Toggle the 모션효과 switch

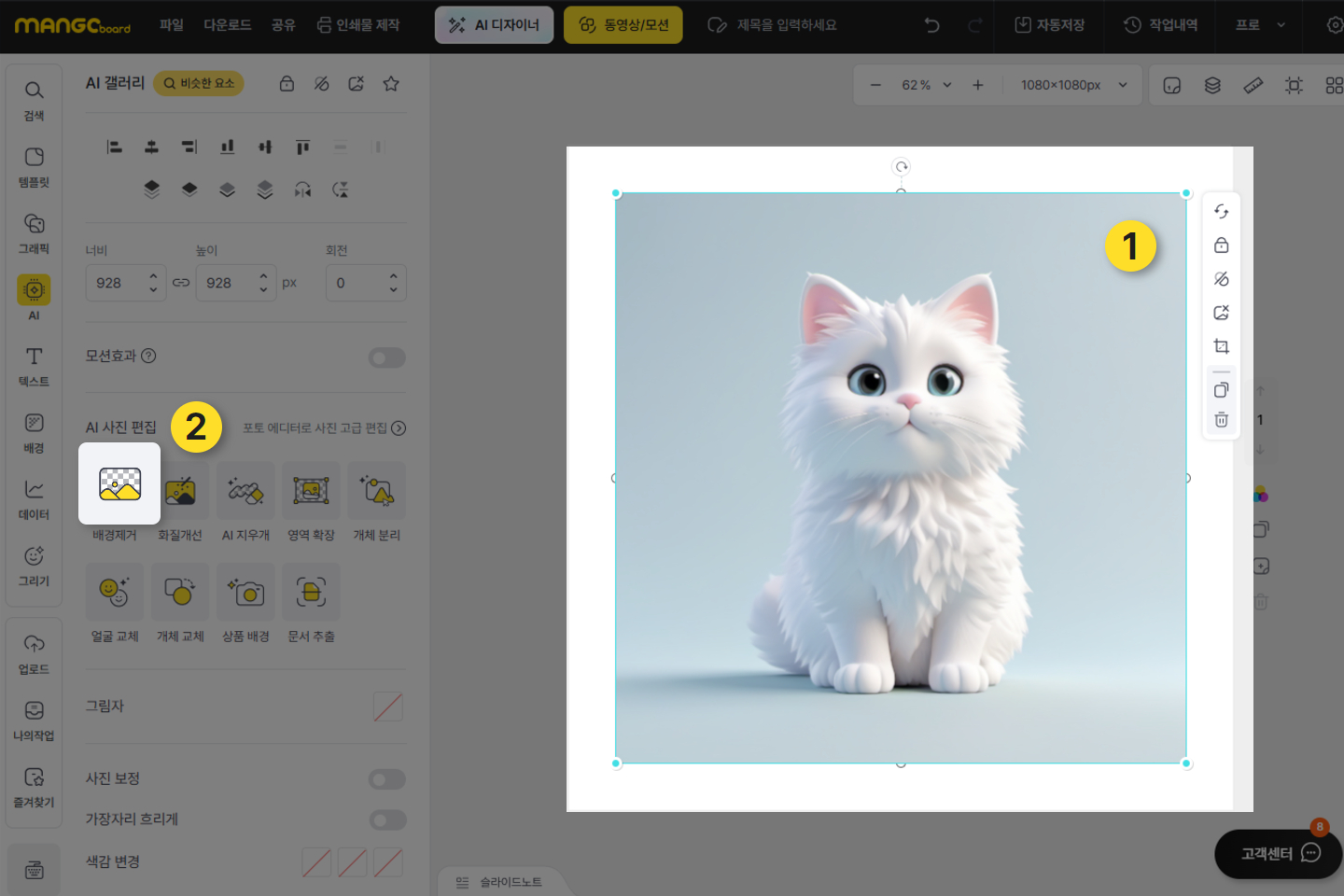pyautogui.click(x=386, y=357)
